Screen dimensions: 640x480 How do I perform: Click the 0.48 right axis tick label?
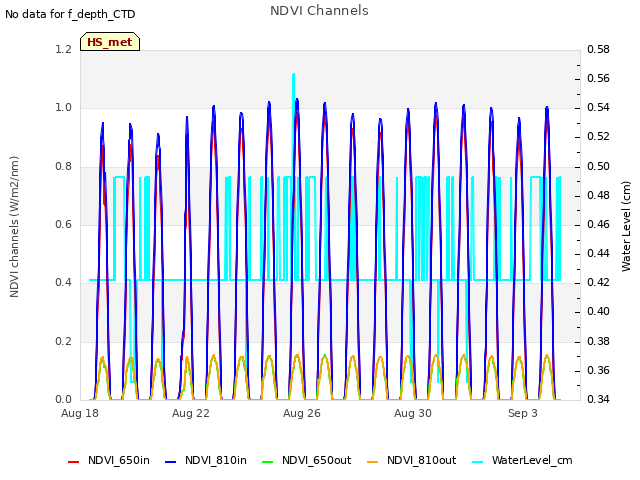coord(598,196)
